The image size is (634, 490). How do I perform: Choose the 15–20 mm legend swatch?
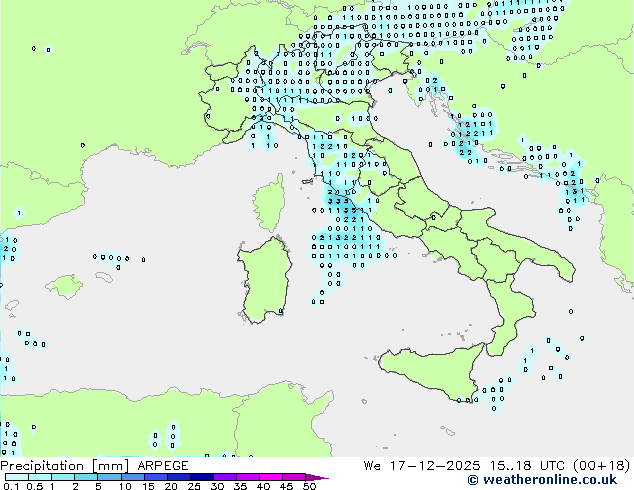tap(155, 477)
